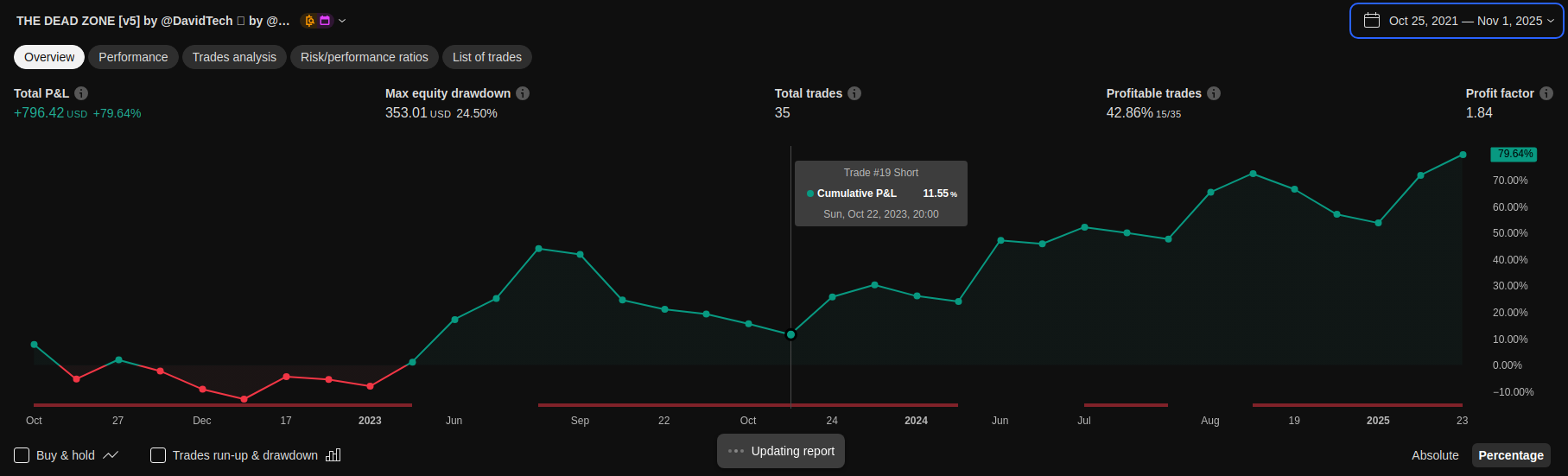Open the Performance tab
The height and width of the screenshot is (476, 1568).
[133, 57]
